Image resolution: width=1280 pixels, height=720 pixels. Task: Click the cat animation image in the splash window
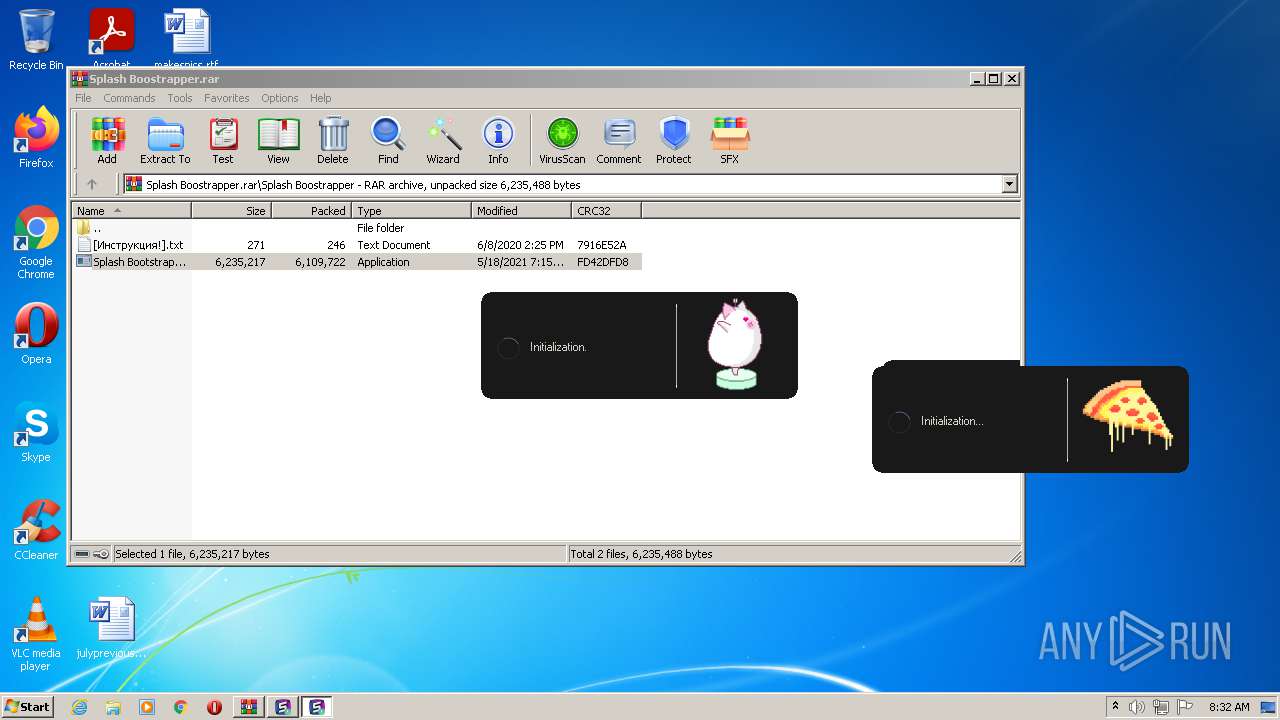[x=736, y=344]
